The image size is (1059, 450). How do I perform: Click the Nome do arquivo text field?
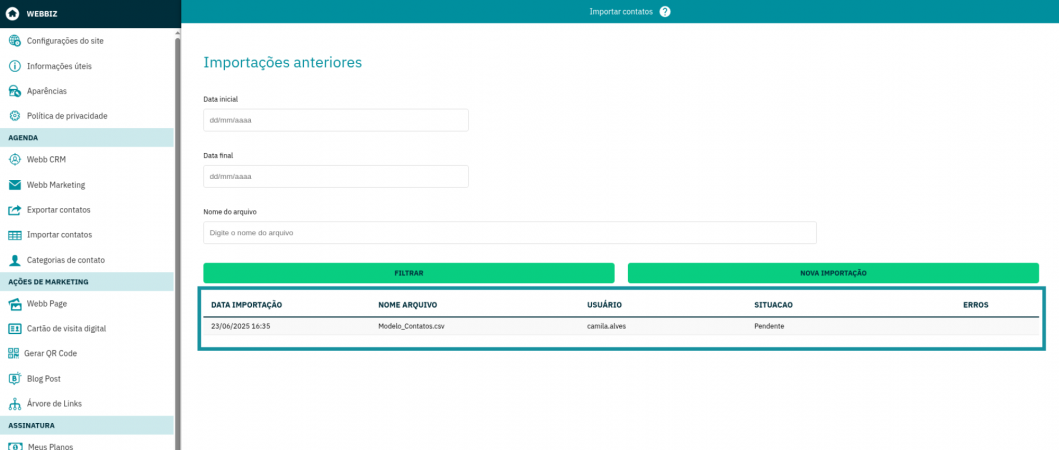click(509, 232)
